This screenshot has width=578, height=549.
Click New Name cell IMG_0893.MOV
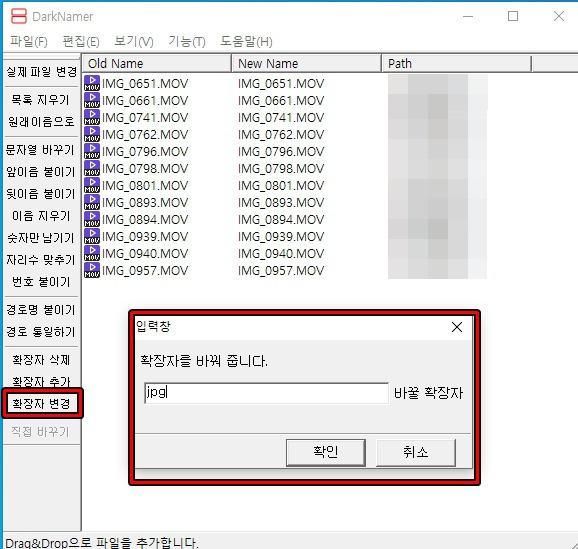coord(281,202)
